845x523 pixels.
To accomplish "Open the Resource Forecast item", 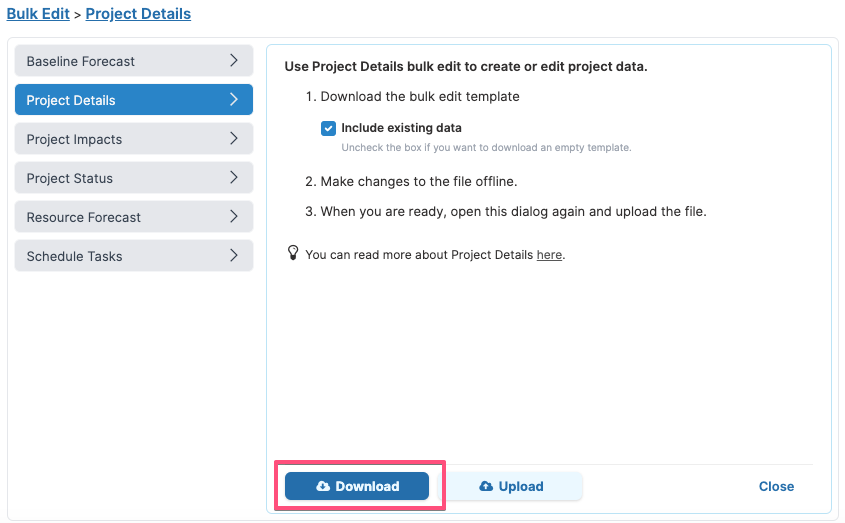I will [x=134, y=217].
